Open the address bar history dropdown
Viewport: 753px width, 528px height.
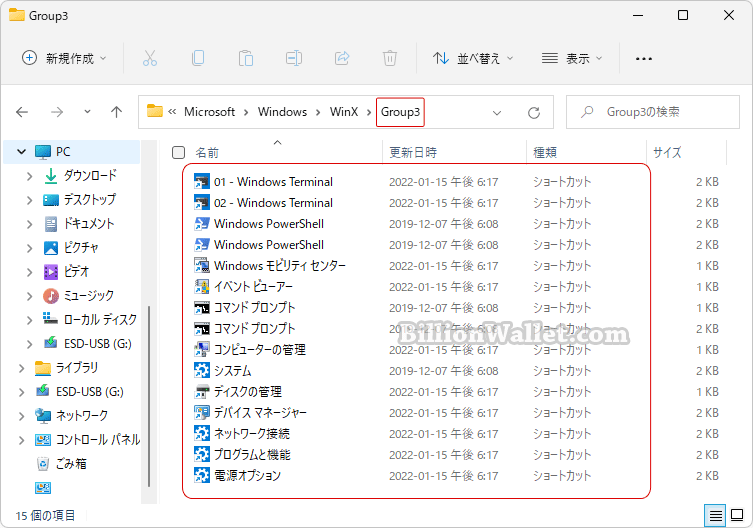(497, 113)
